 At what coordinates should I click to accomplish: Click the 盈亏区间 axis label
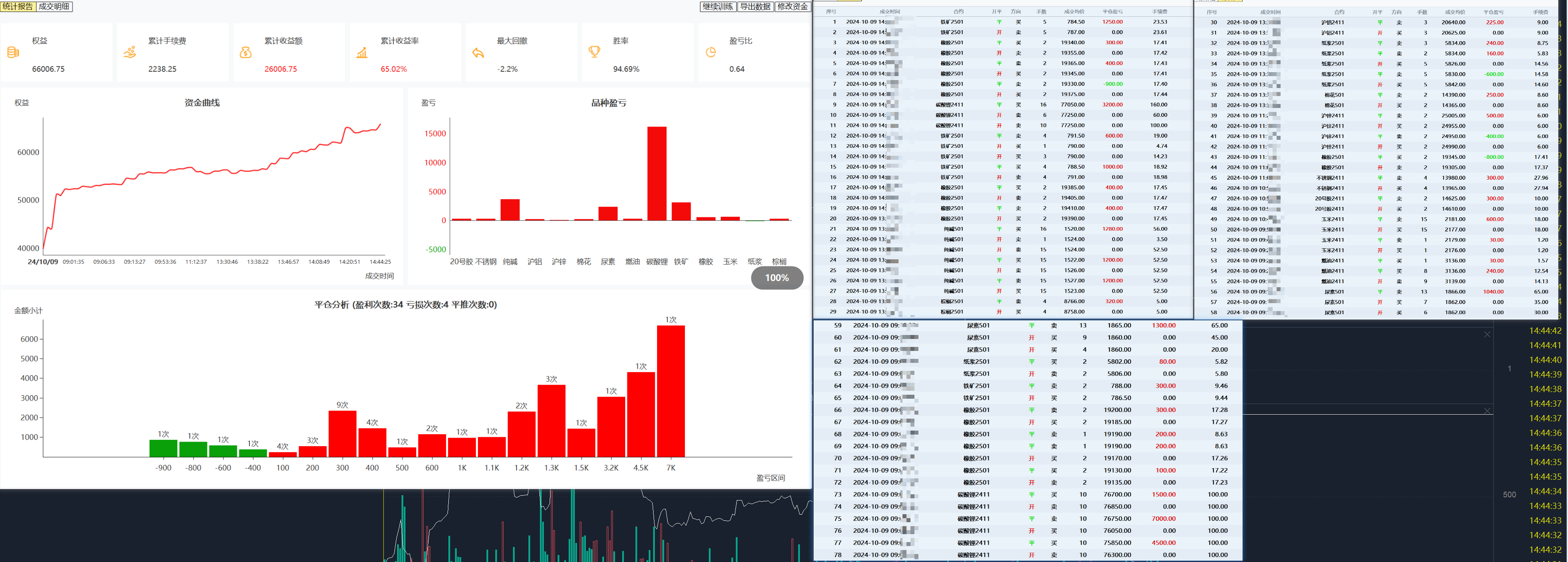tap(771, 478)
